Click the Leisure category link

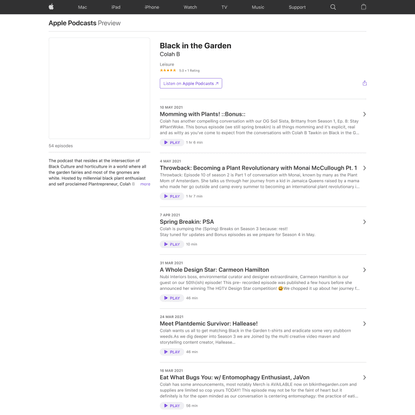point(167,64)
